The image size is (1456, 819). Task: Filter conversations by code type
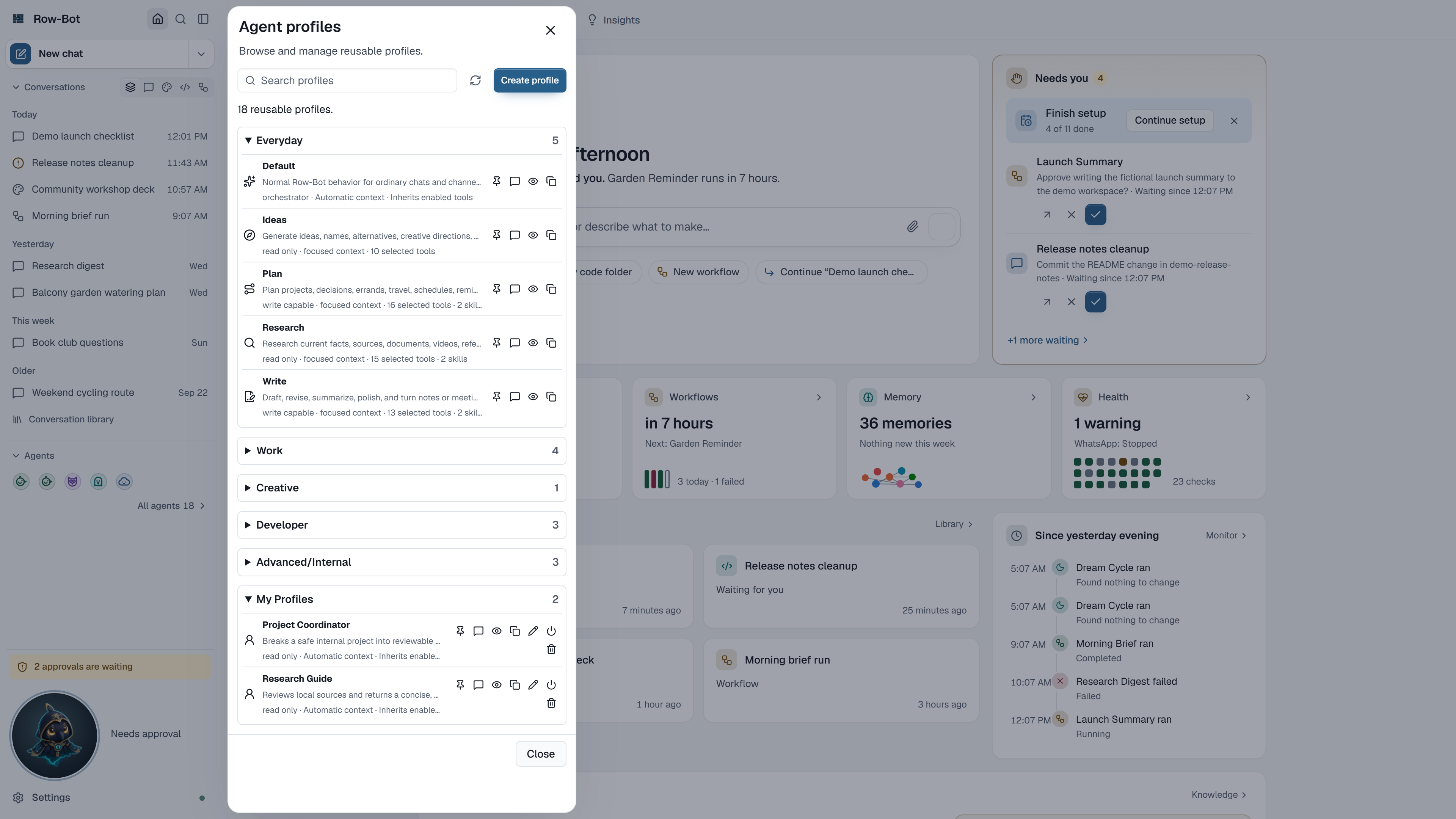point(185,87)
